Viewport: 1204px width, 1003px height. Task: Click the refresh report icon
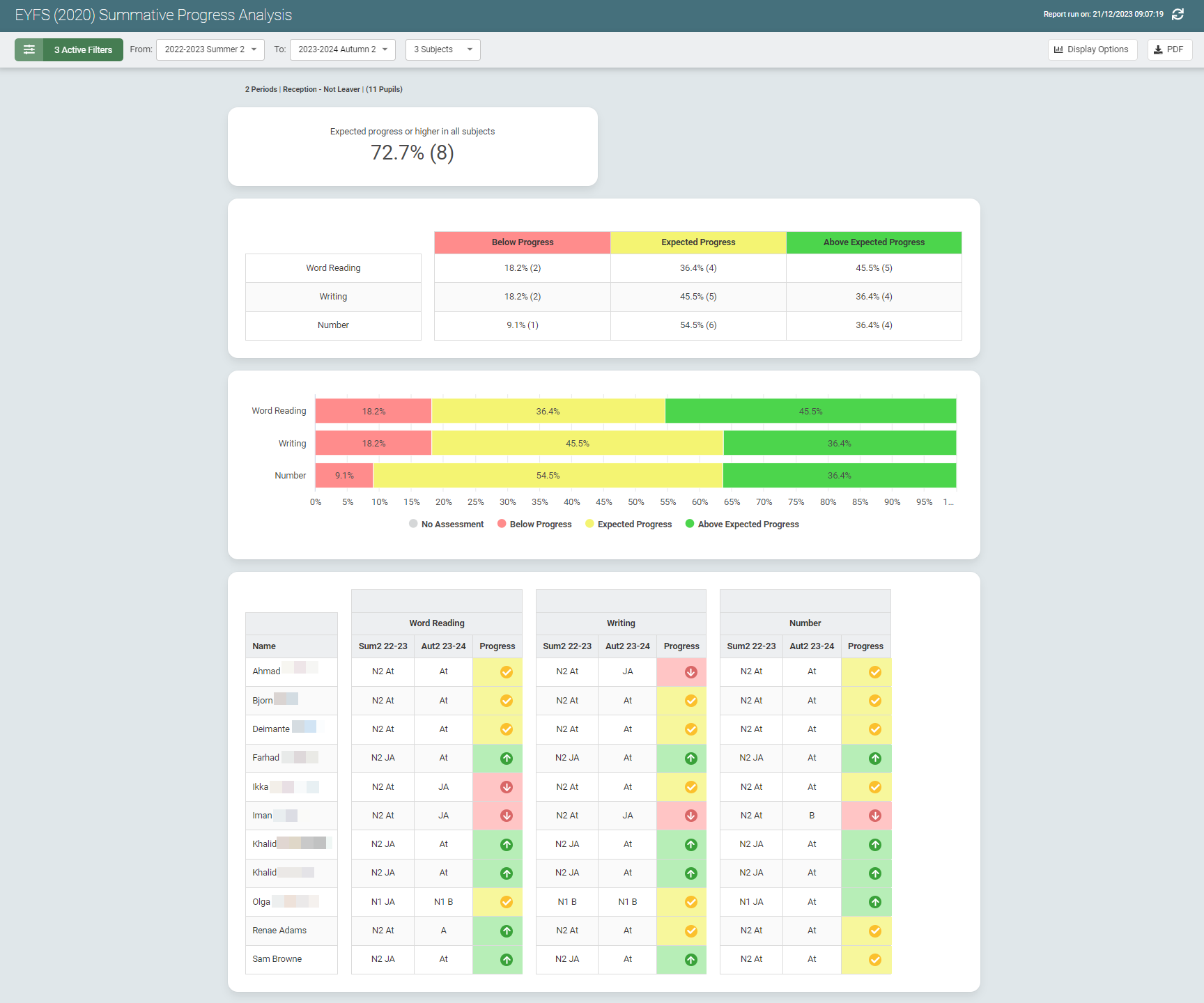1178,15
